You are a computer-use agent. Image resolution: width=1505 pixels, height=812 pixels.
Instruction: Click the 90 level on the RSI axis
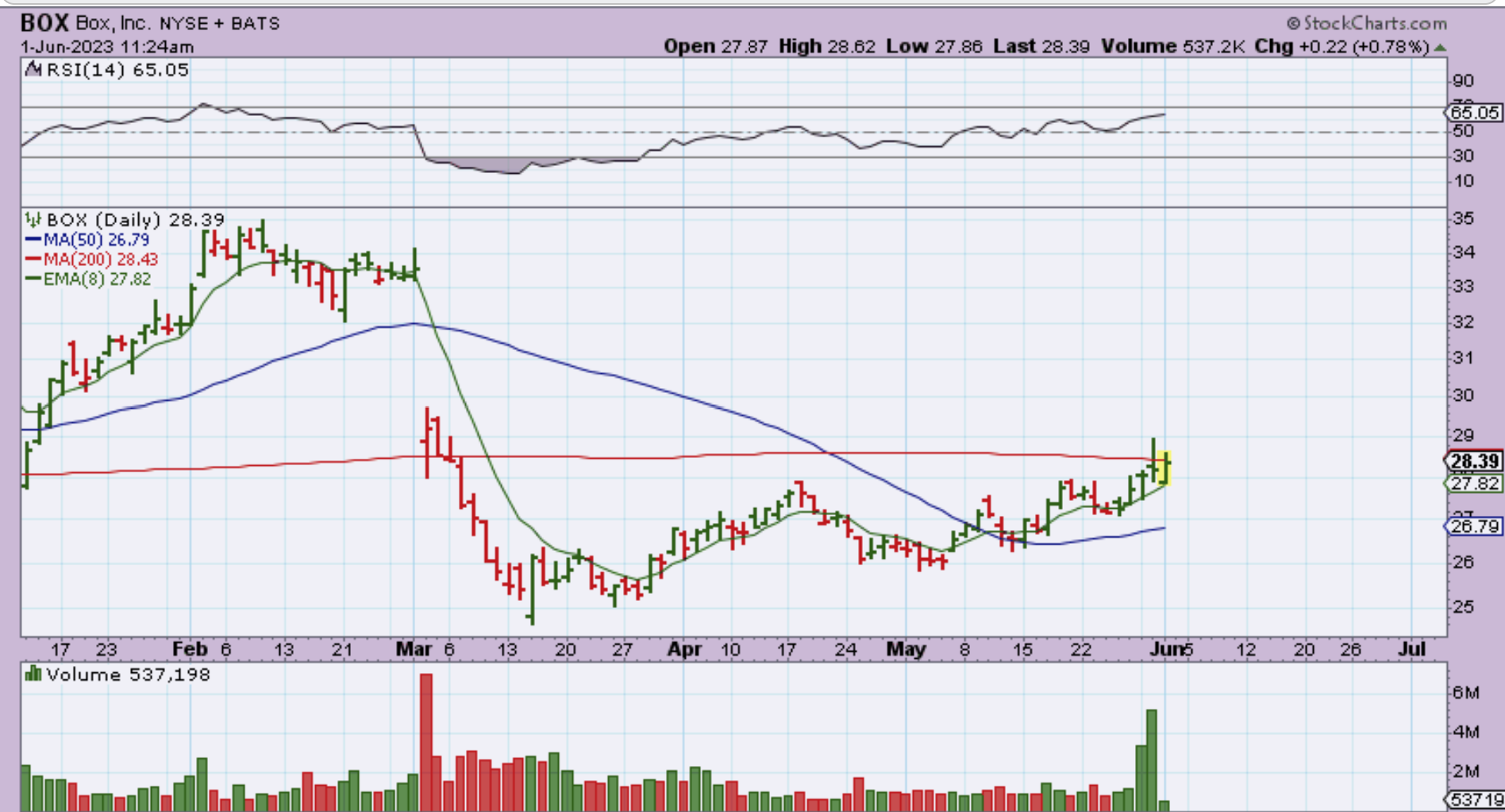click(1462, 81)
